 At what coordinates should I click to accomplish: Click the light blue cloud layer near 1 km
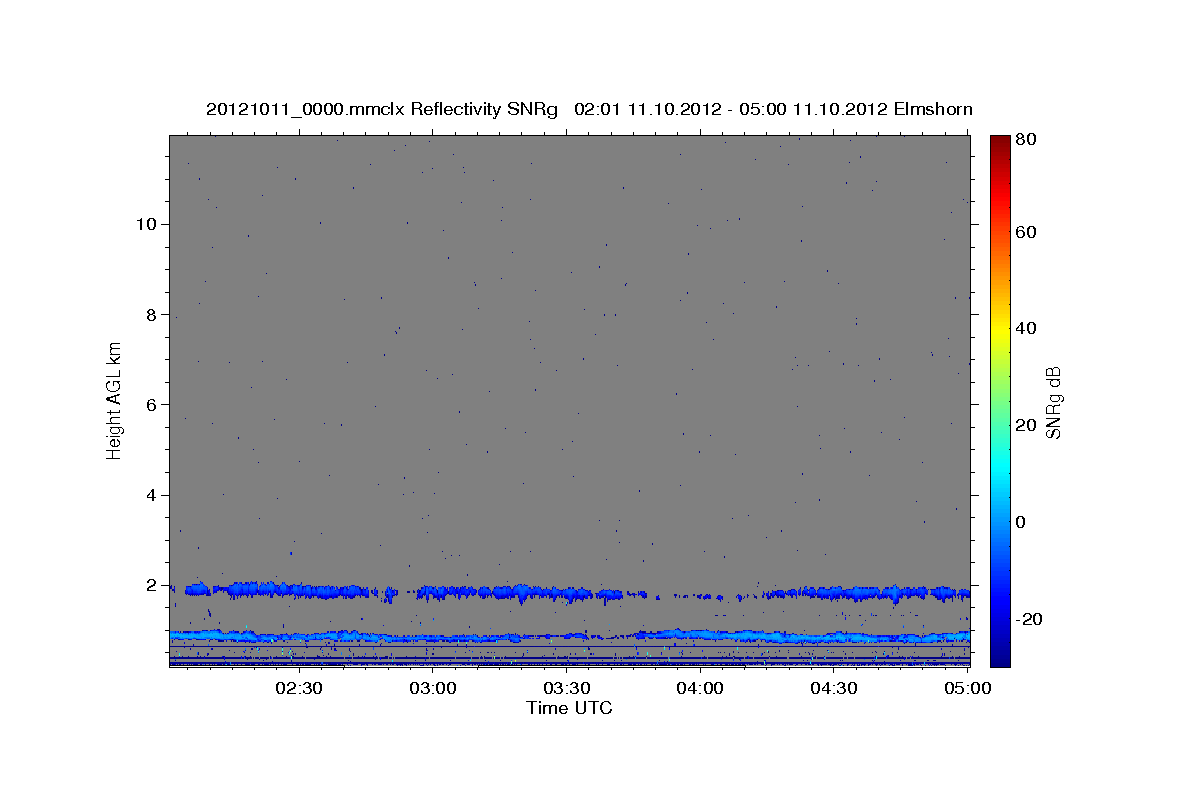coord(570,636)
